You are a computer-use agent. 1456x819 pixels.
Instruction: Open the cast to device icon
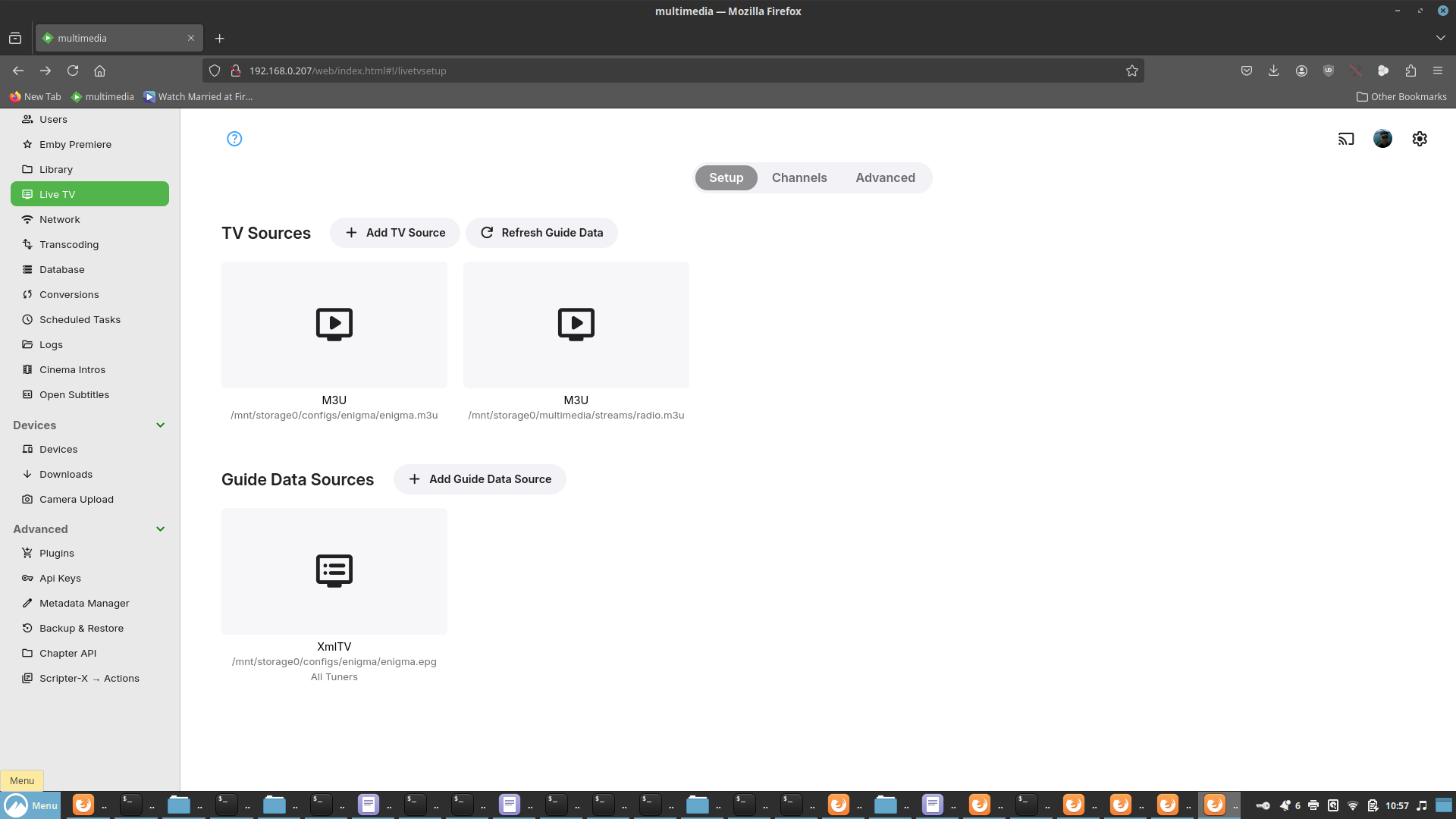[x=1346, y=139]
